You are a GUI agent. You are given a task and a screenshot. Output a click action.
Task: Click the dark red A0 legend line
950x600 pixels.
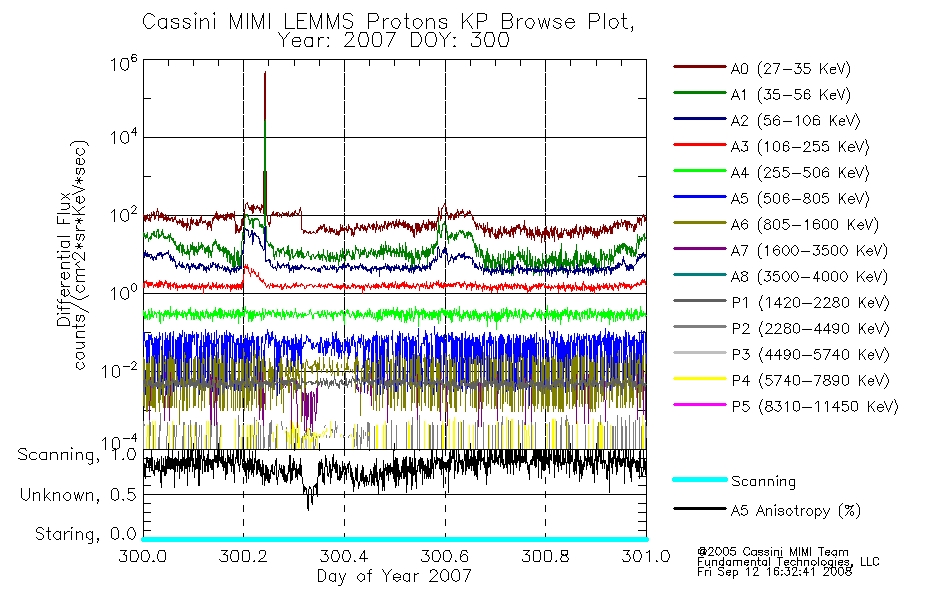tap(700, 67)
